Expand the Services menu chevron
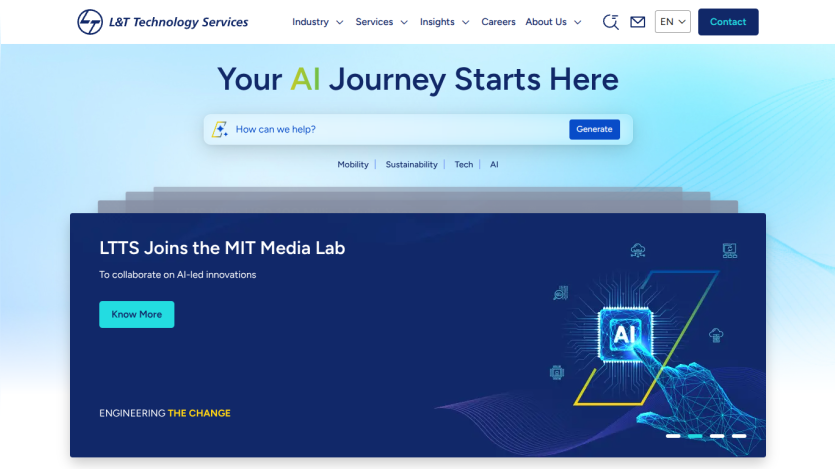This screenshot has height=469, width=835. 404,22
